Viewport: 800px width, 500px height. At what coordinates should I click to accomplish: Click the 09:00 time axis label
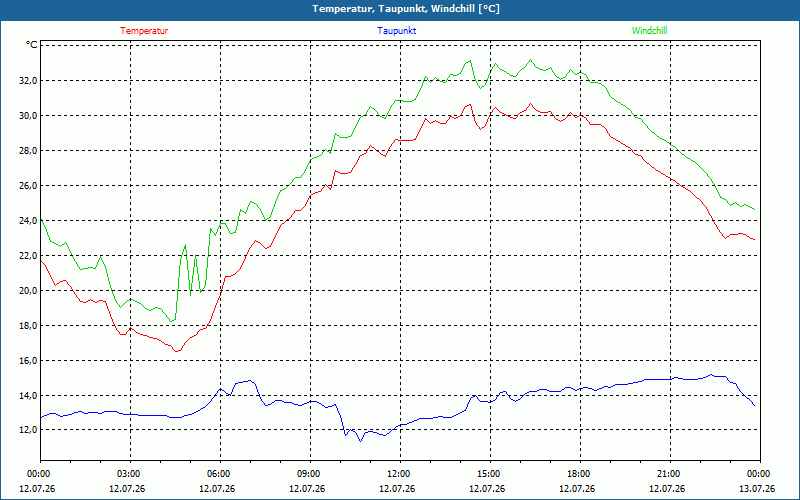pyautogui.click(x=309, y=474)
